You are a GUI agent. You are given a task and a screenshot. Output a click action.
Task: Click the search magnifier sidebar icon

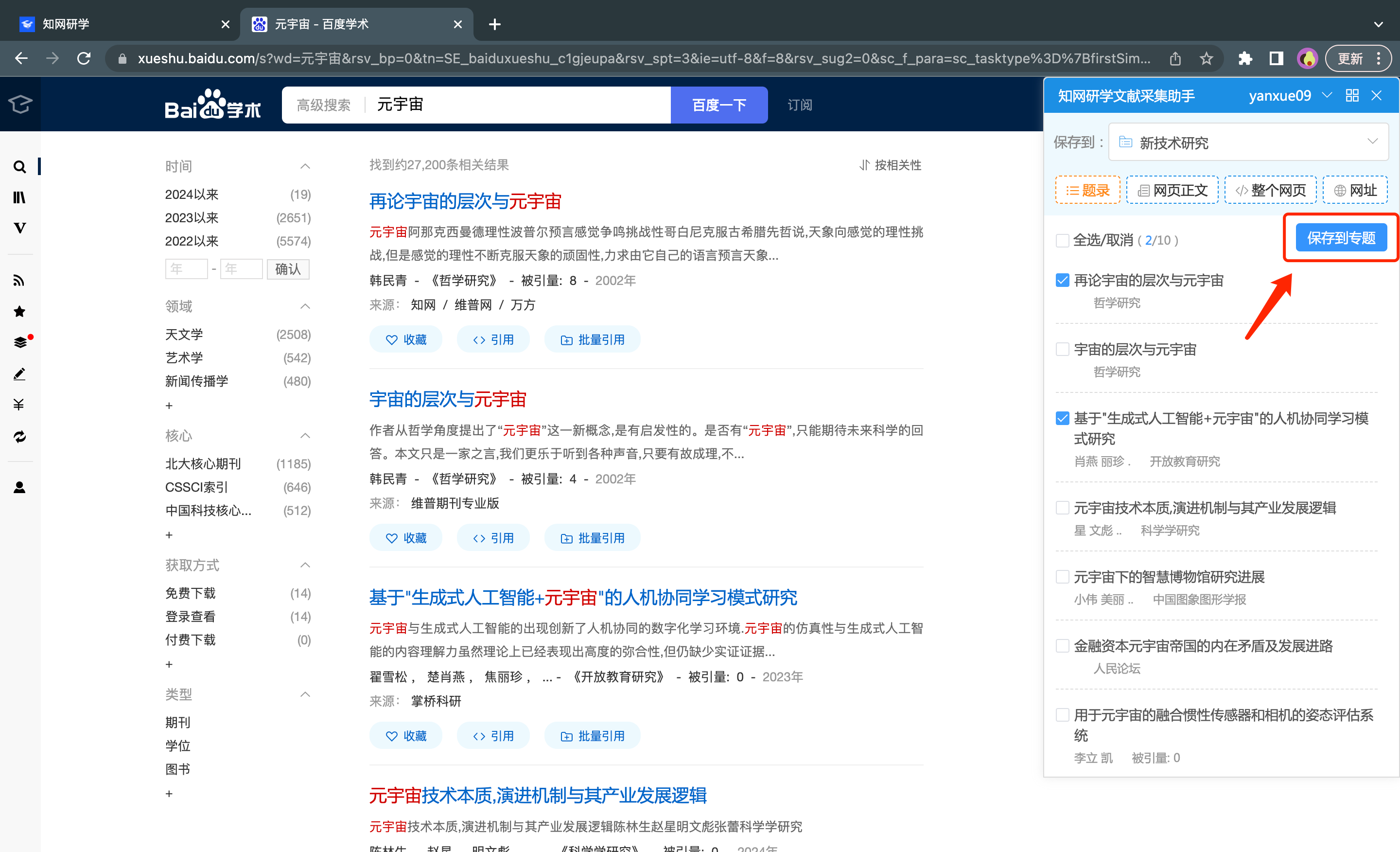tap(19, 166)
